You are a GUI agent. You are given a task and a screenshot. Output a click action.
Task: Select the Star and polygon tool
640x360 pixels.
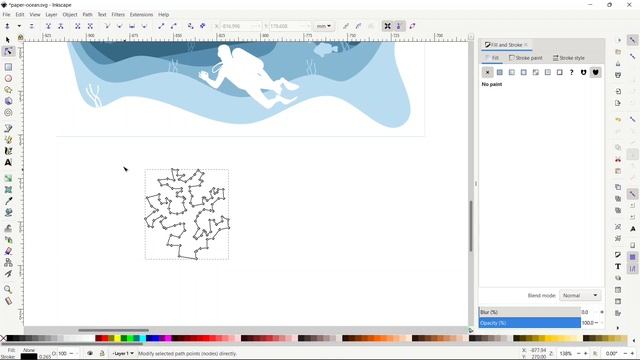tap(8, 90)
